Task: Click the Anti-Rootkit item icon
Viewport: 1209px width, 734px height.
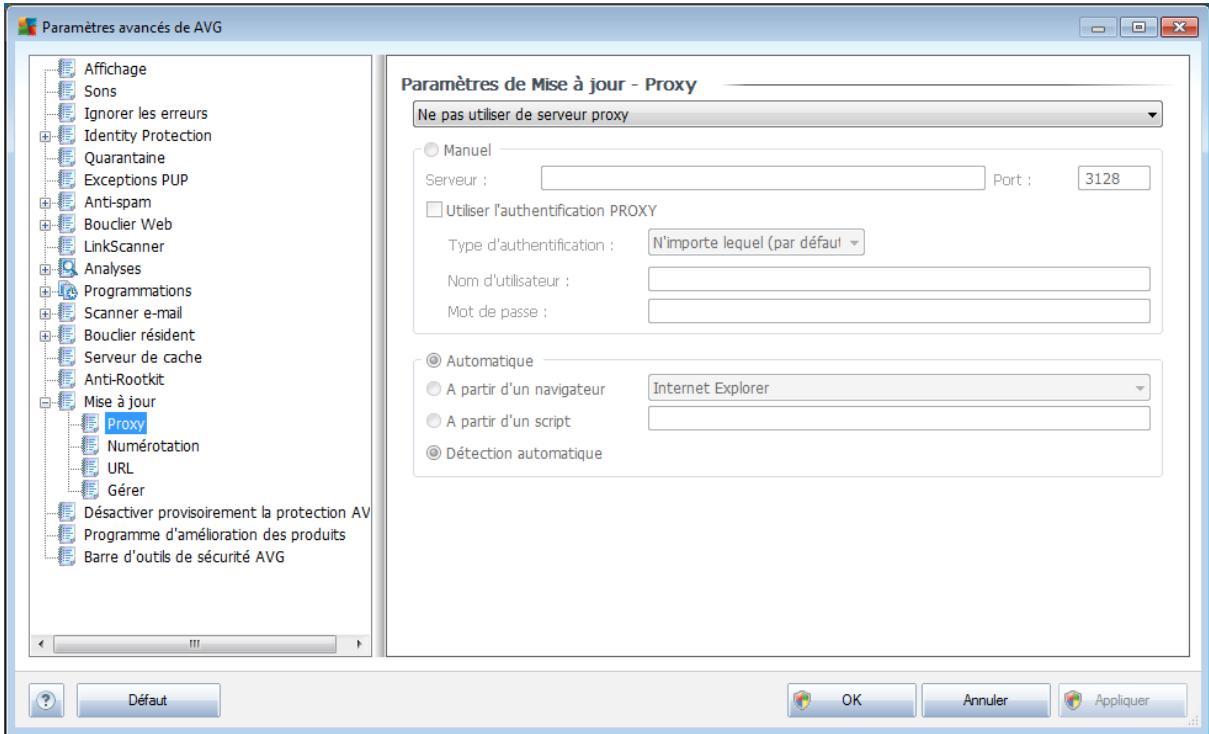Action: click(x=69, y=378)
